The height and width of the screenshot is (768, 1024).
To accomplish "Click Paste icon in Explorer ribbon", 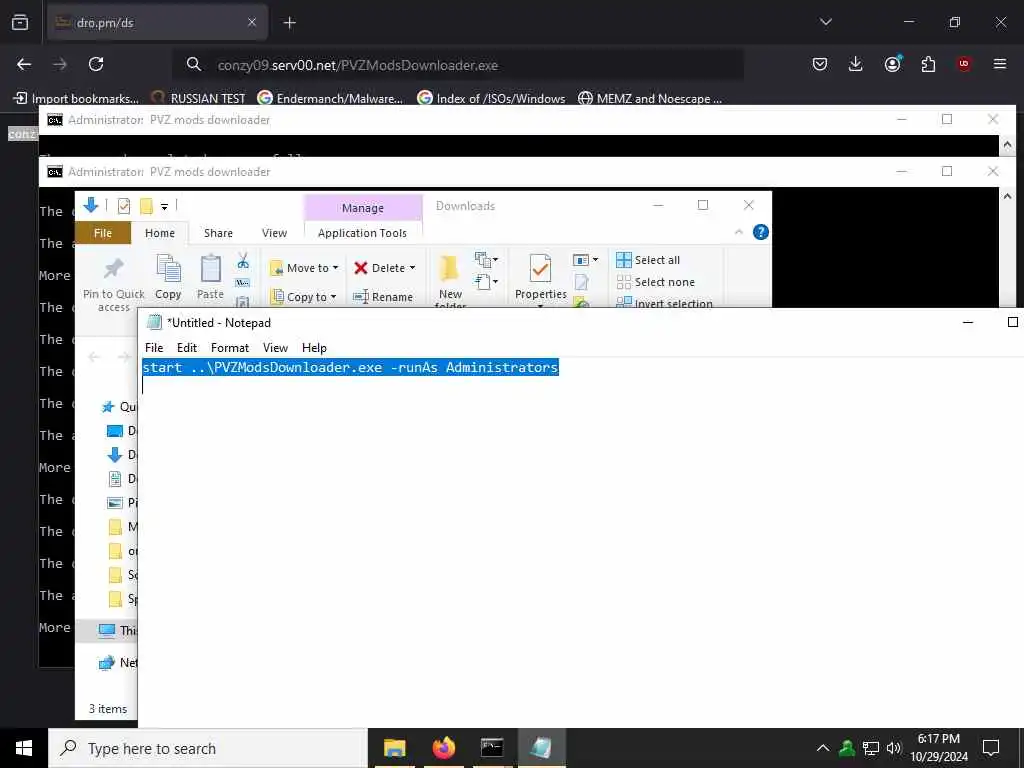I will click(x=210, y=278).
